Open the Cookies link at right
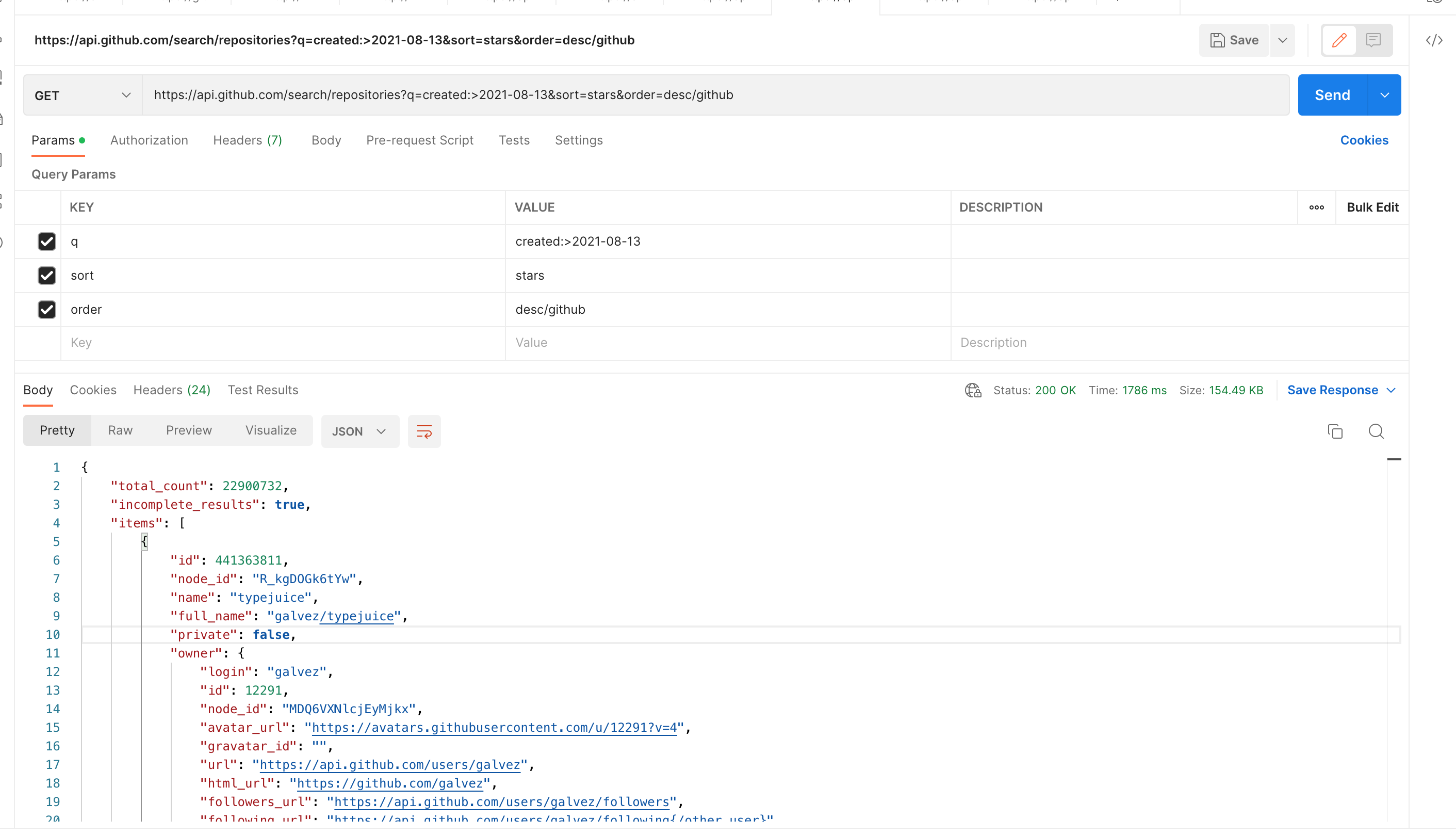This screenshot has width=1456, height=835. (1364, 140)
